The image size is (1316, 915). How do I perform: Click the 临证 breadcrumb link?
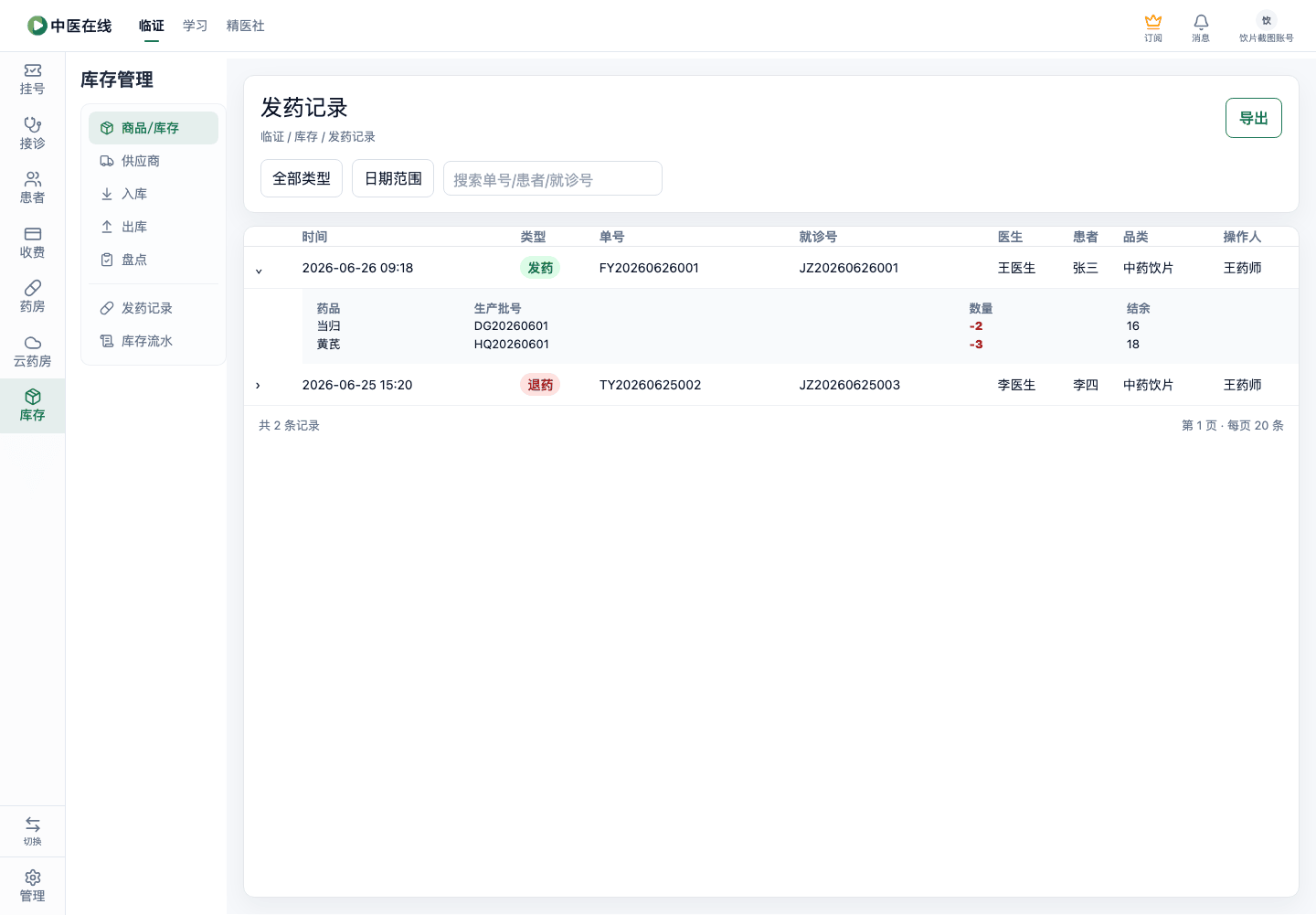tap(272, 136)
